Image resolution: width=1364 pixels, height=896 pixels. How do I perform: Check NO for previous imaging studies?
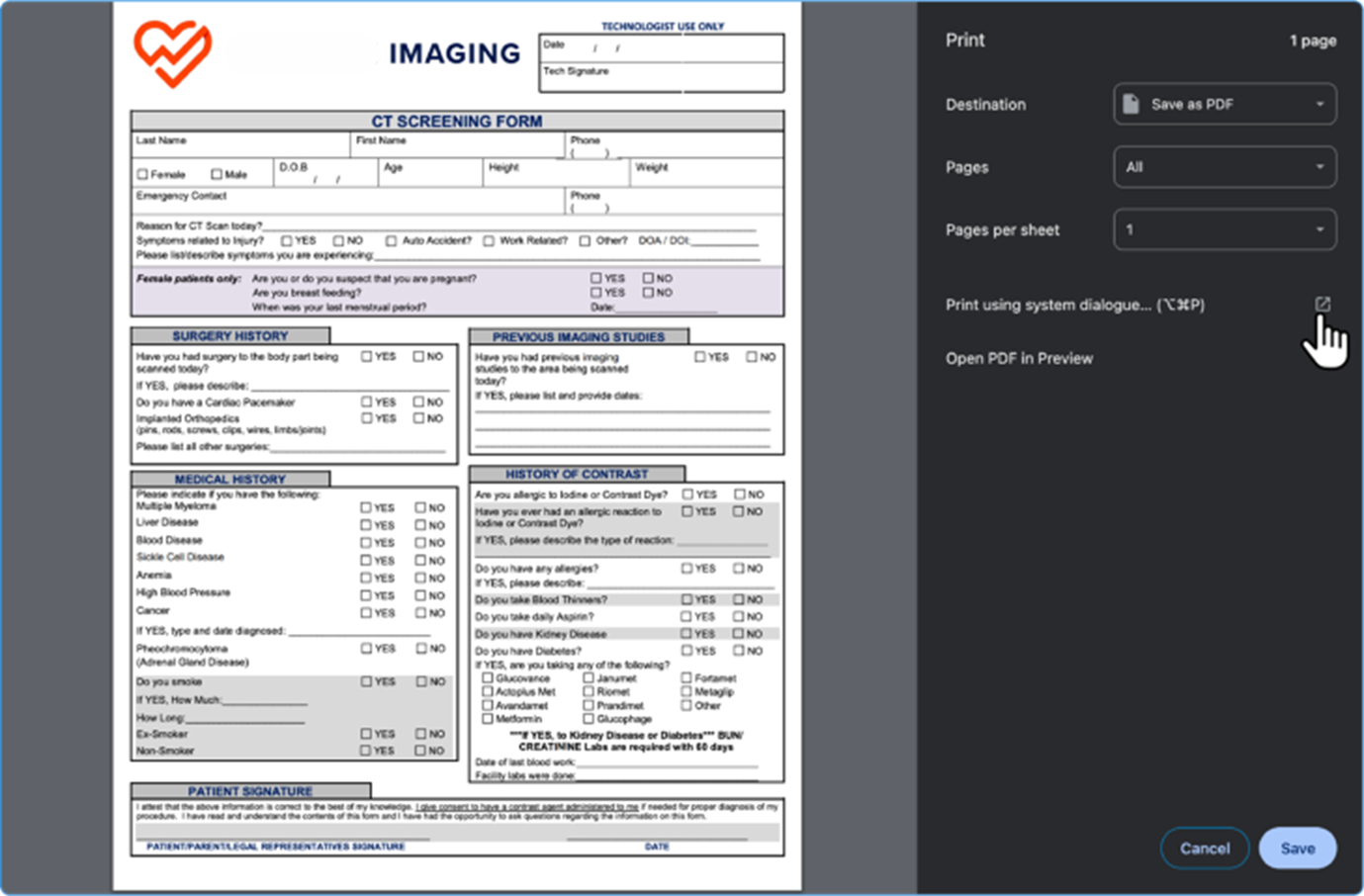pos(752,356)
